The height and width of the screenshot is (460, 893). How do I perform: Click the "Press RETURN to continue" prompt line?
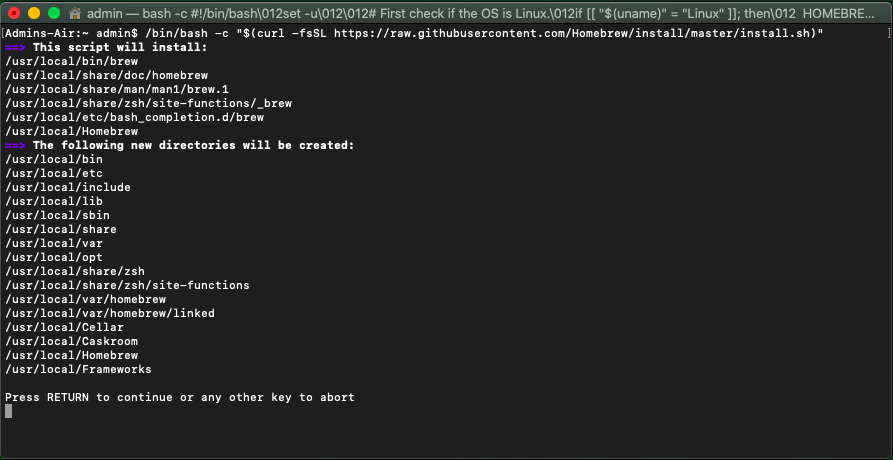[x=180, y=397]
